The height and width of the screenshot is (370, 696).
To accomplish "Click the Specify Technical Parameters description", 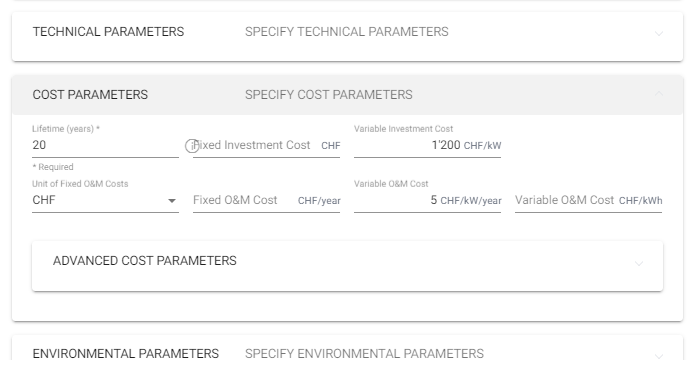I will [x=347, y=32].
